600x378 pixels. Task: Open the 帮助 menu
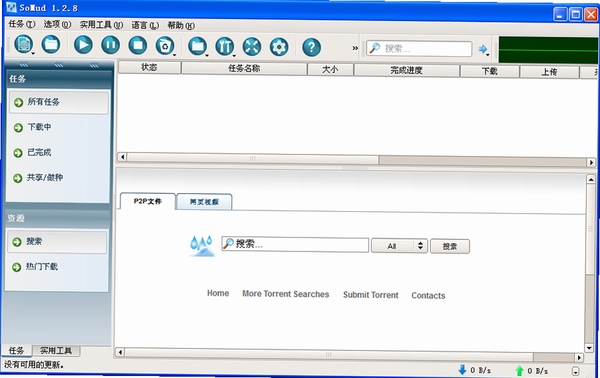click(x=181, y=26)
